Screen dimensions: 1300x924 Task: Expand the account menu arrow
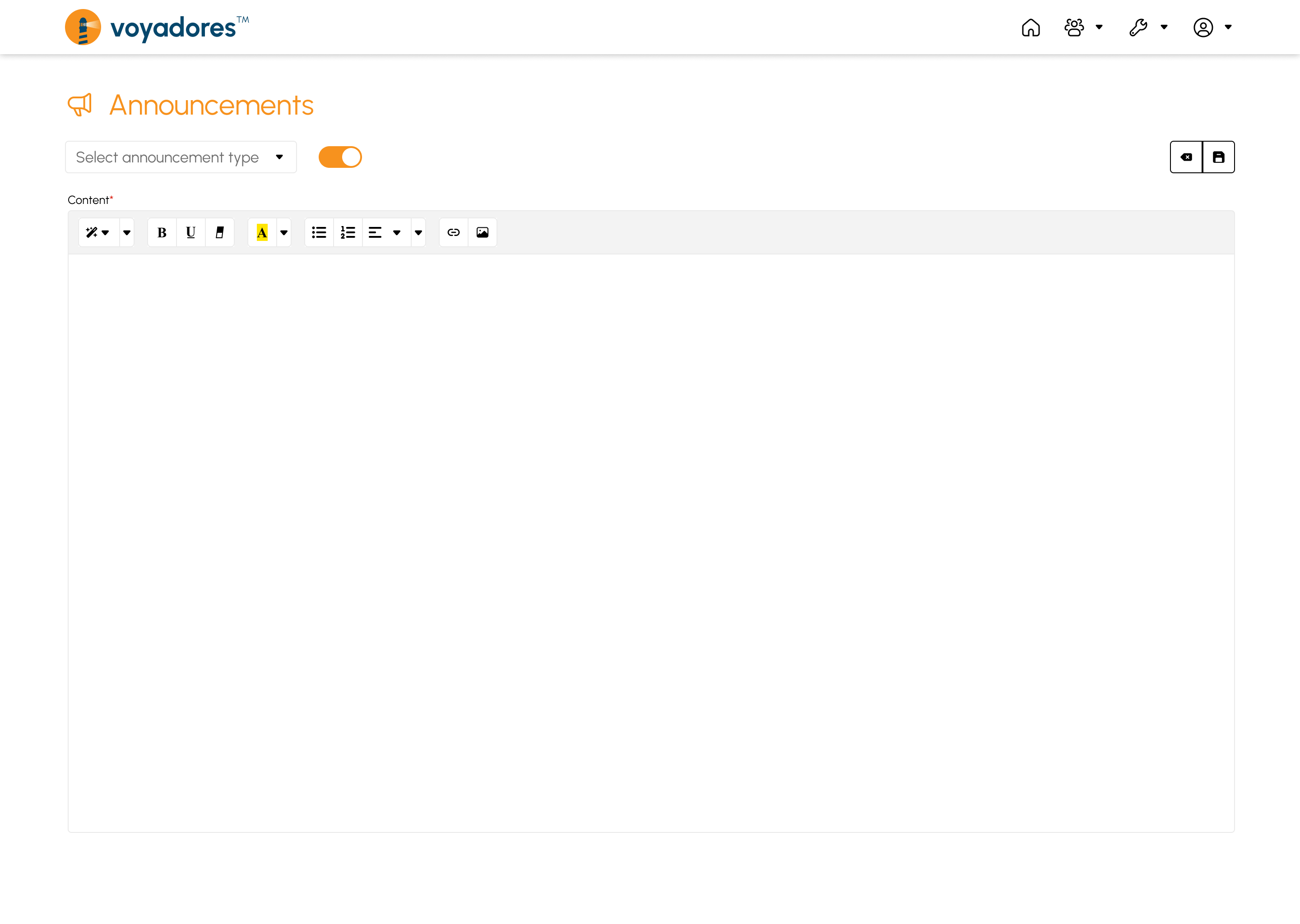[1228, 28]
